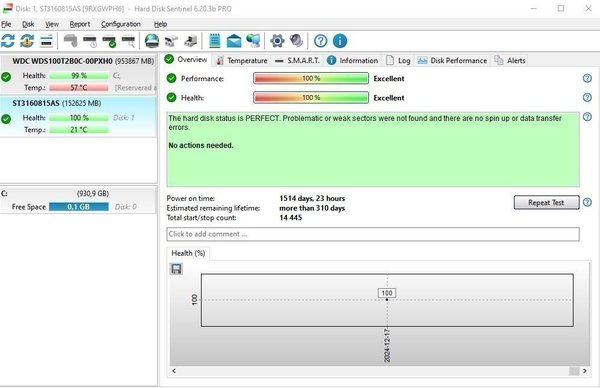Viewport: 600px width, 388px height.
Task: Switch to the Disk Performance tab
Action: [x=452, y=60]
